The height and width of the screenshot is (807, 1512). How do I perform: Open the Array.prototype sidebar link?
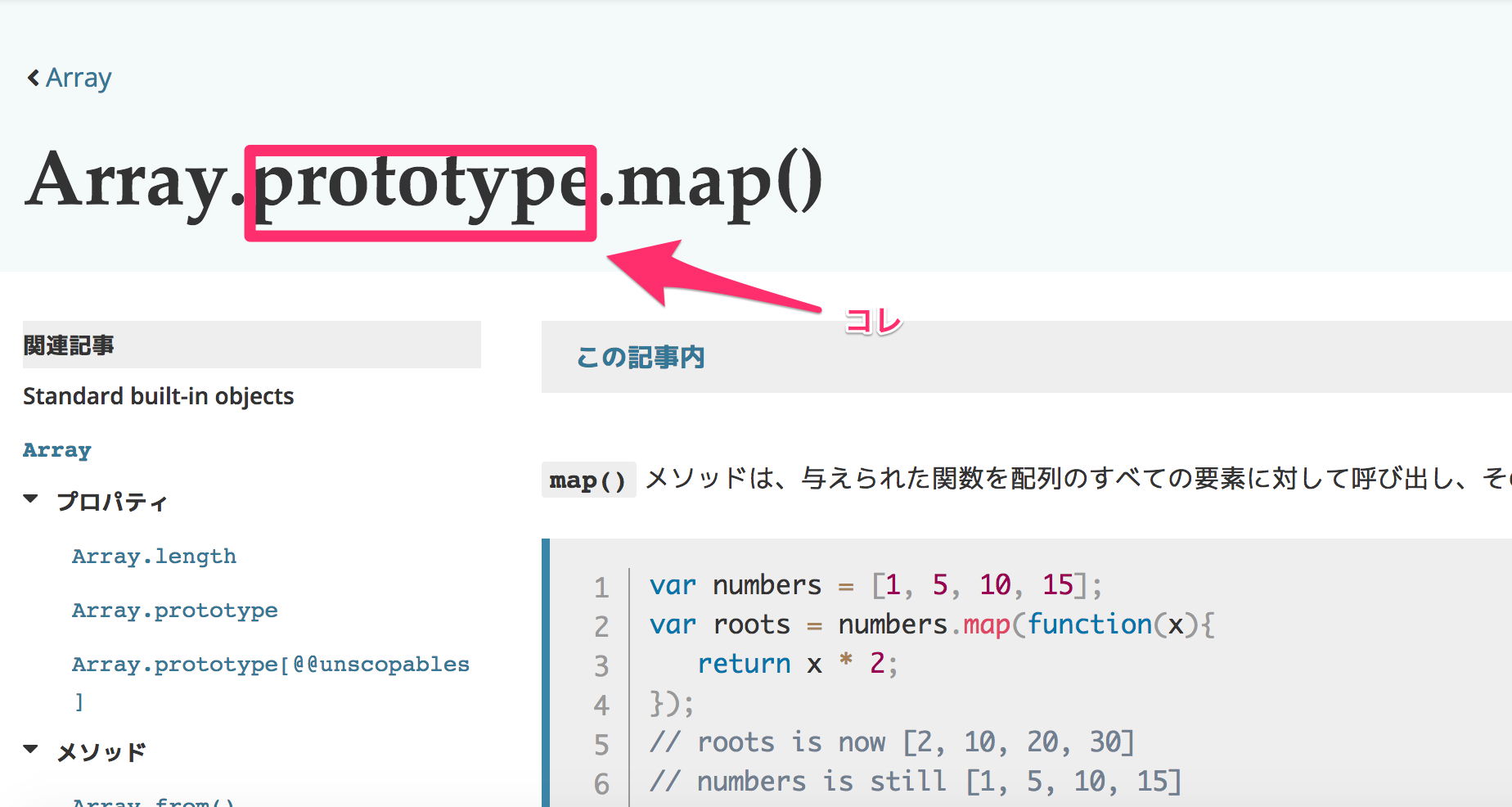click(x=175, y=611)
